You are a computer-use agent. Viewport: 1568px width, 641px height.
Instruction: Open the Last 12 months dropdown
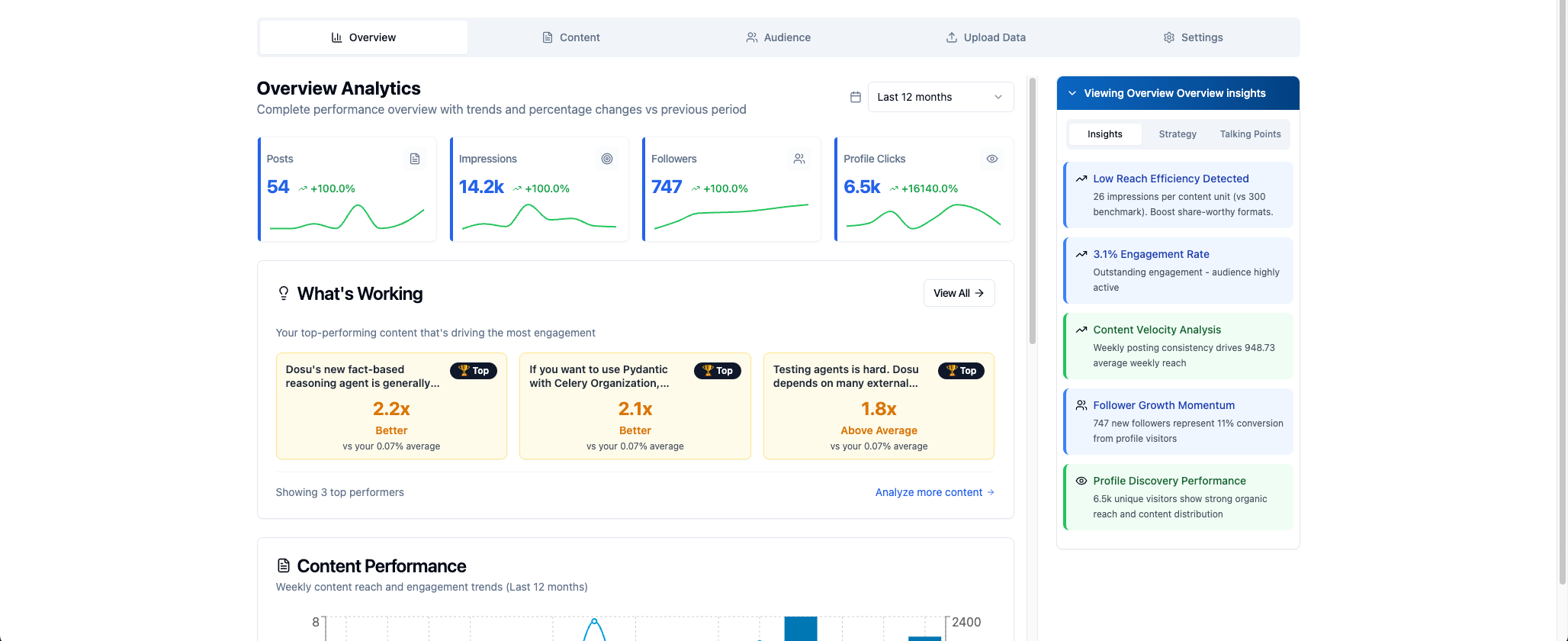(x=940, y=97)
